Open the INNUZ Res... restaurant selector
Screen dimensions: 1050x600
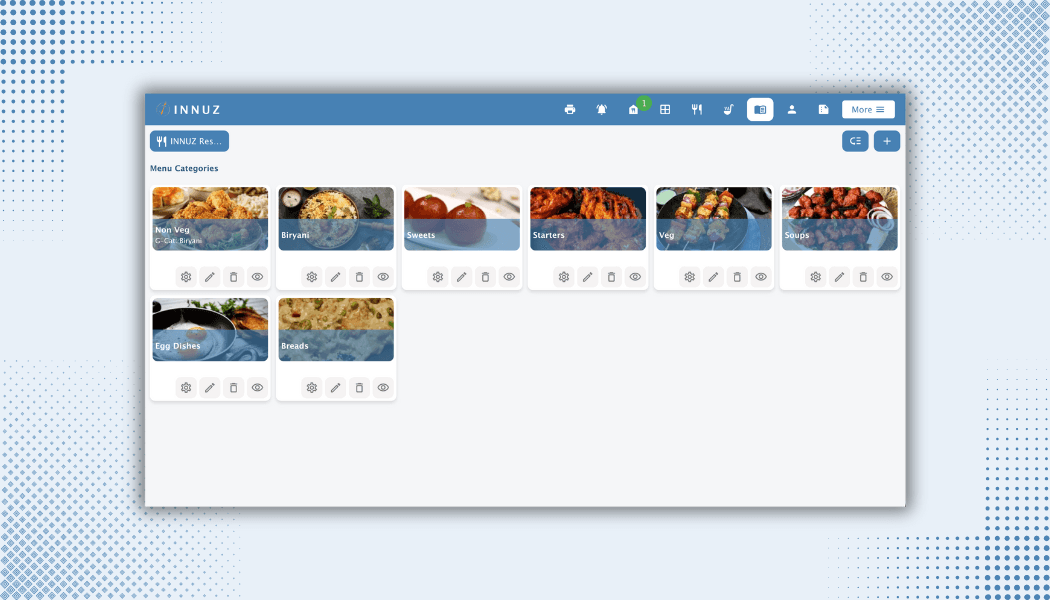189,142
